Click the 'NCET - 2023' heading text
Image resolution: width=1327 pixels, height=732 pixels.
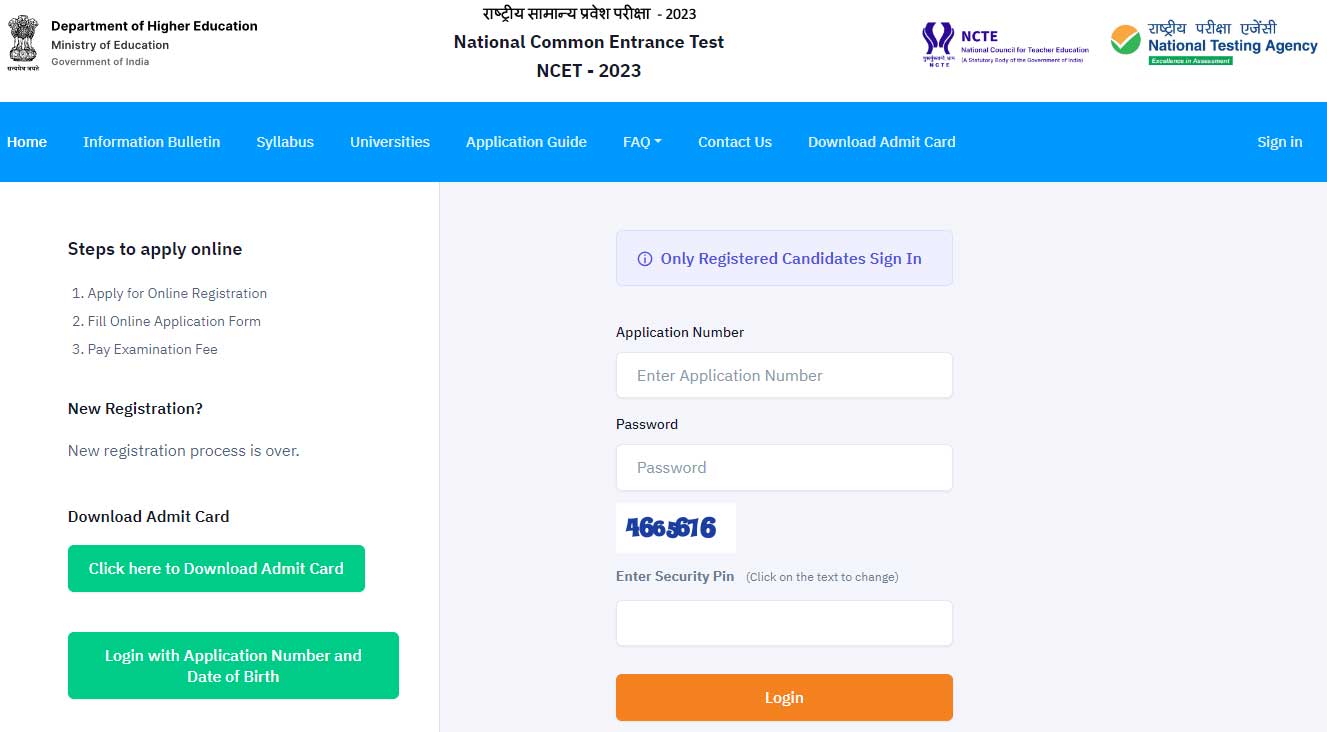point(589,70)
